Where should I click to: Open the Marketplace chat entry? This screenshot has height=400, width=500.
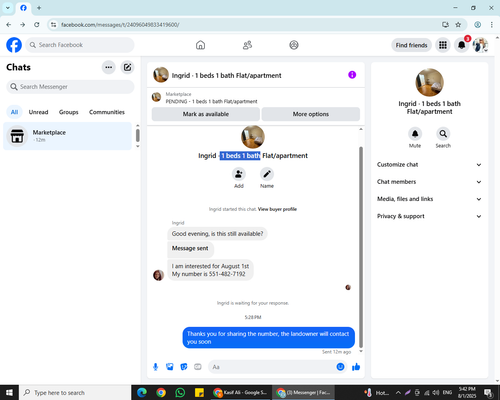(68, 136)
